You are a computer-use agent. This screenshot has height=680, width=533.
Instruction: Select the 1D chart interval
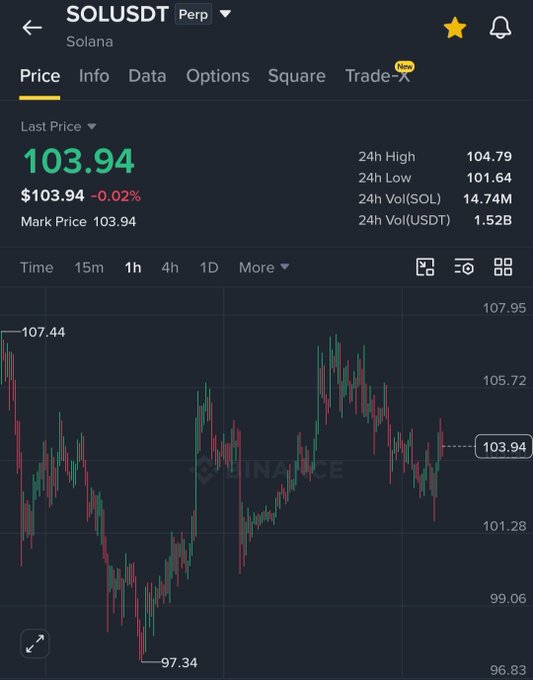pyautogui.click(x=209, y=268)
